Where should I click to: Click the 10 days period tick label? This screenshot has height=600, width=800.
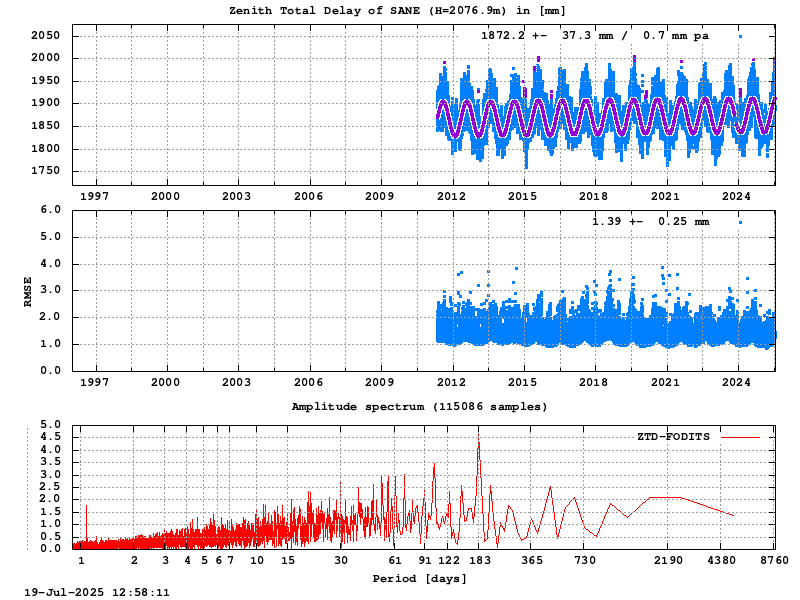click(257, 561)
